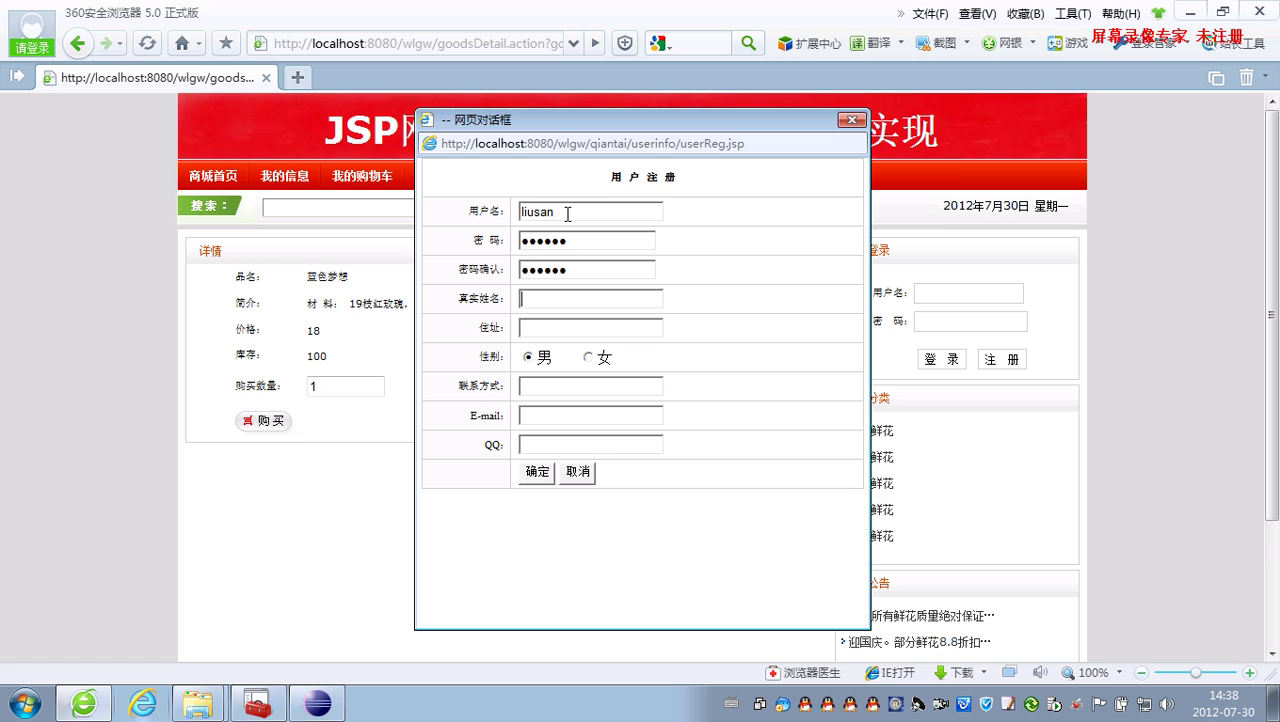Image resolution: width=1280 pixels, height=722 pixels.
Task: Open the search engine selector dropdown
Action: pos(661,43)
